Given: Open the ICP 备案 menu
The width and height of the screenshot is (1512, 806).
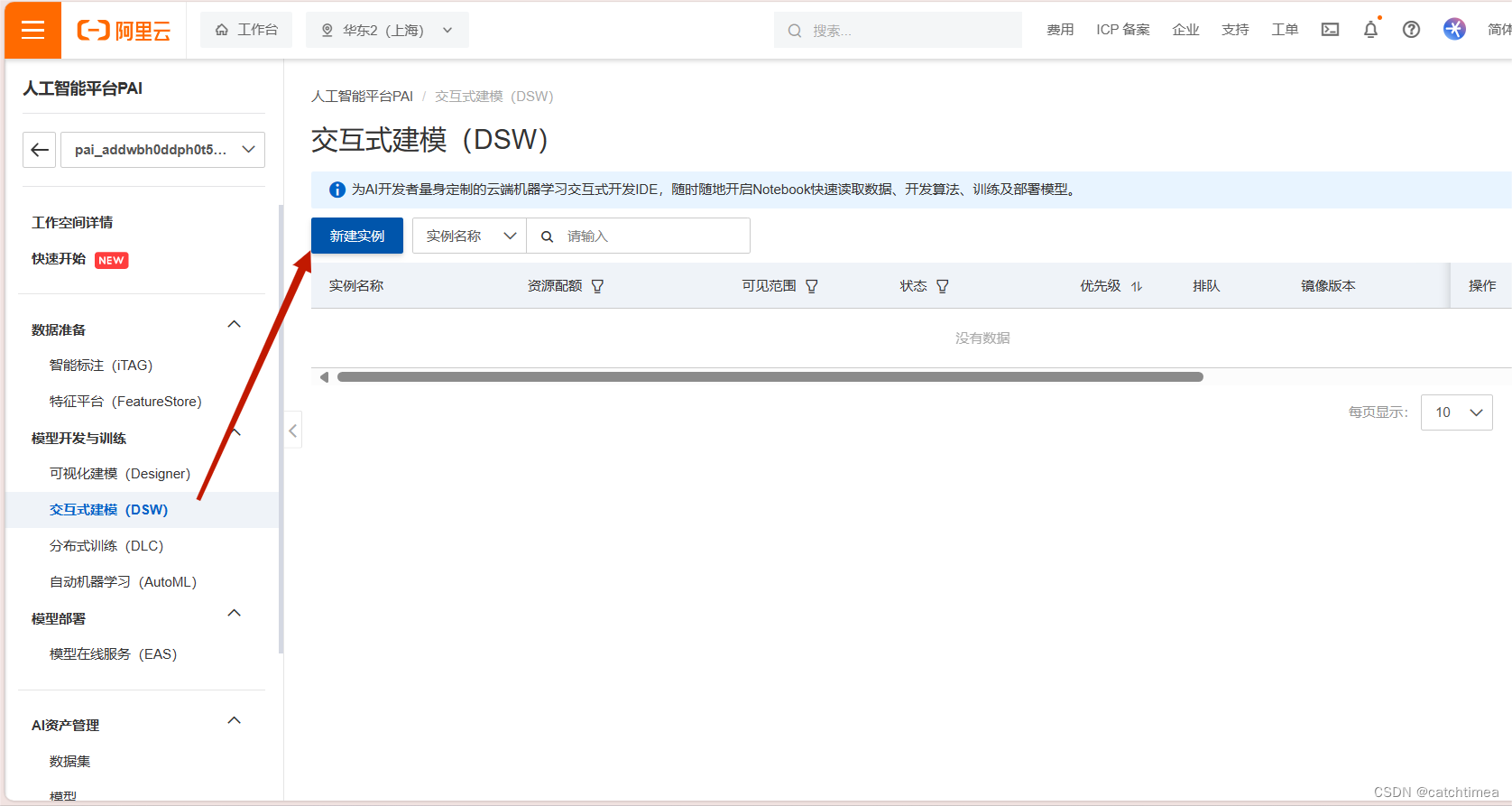Looking at the screenshot, I should (x=1123, y=30).
